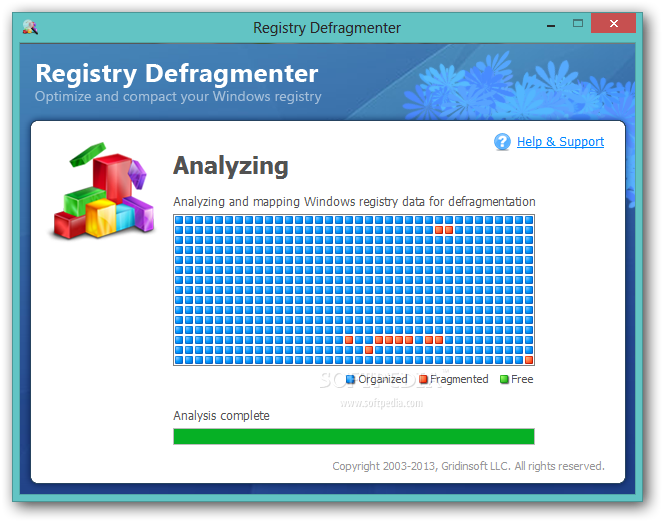Click the 'Free' legend label
663x522 pixels.
tap(522, 379)
